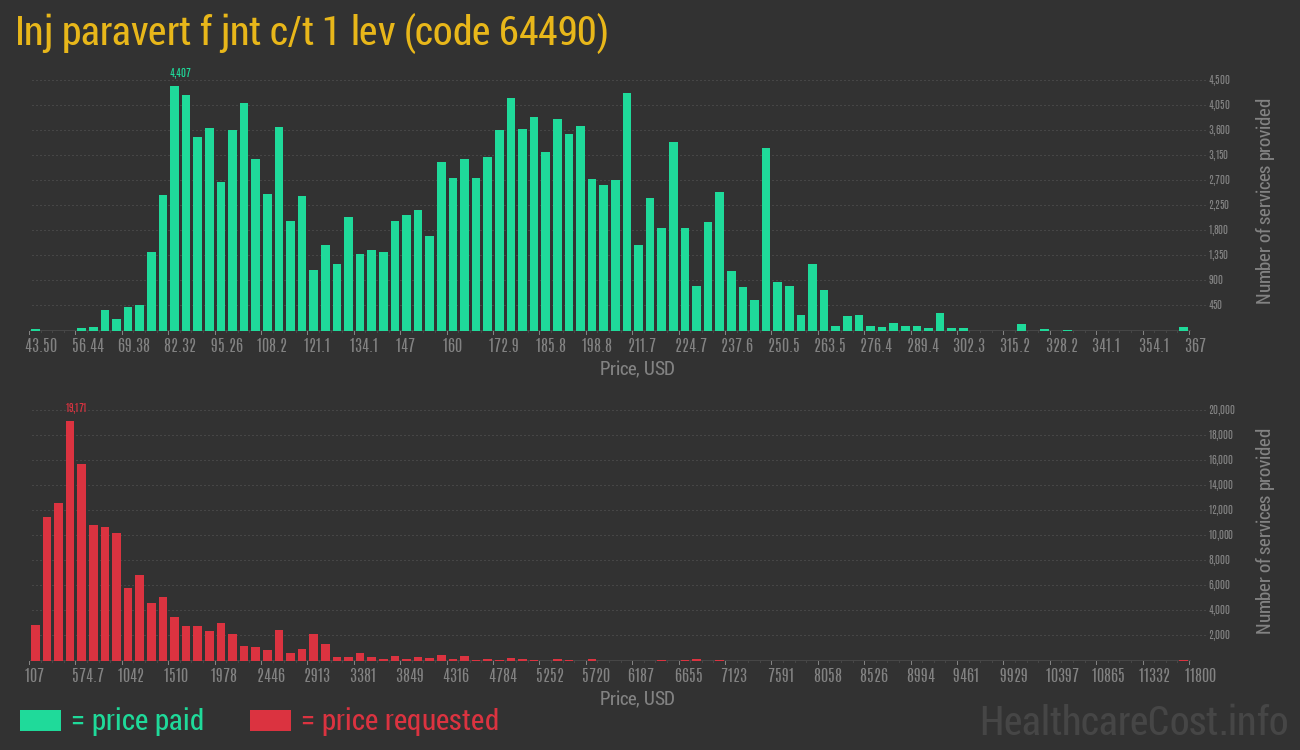Click the red price requested legend swatch
Image resolution: width=1300 pixels, height=750 pixels.
[x=270, y=720]
